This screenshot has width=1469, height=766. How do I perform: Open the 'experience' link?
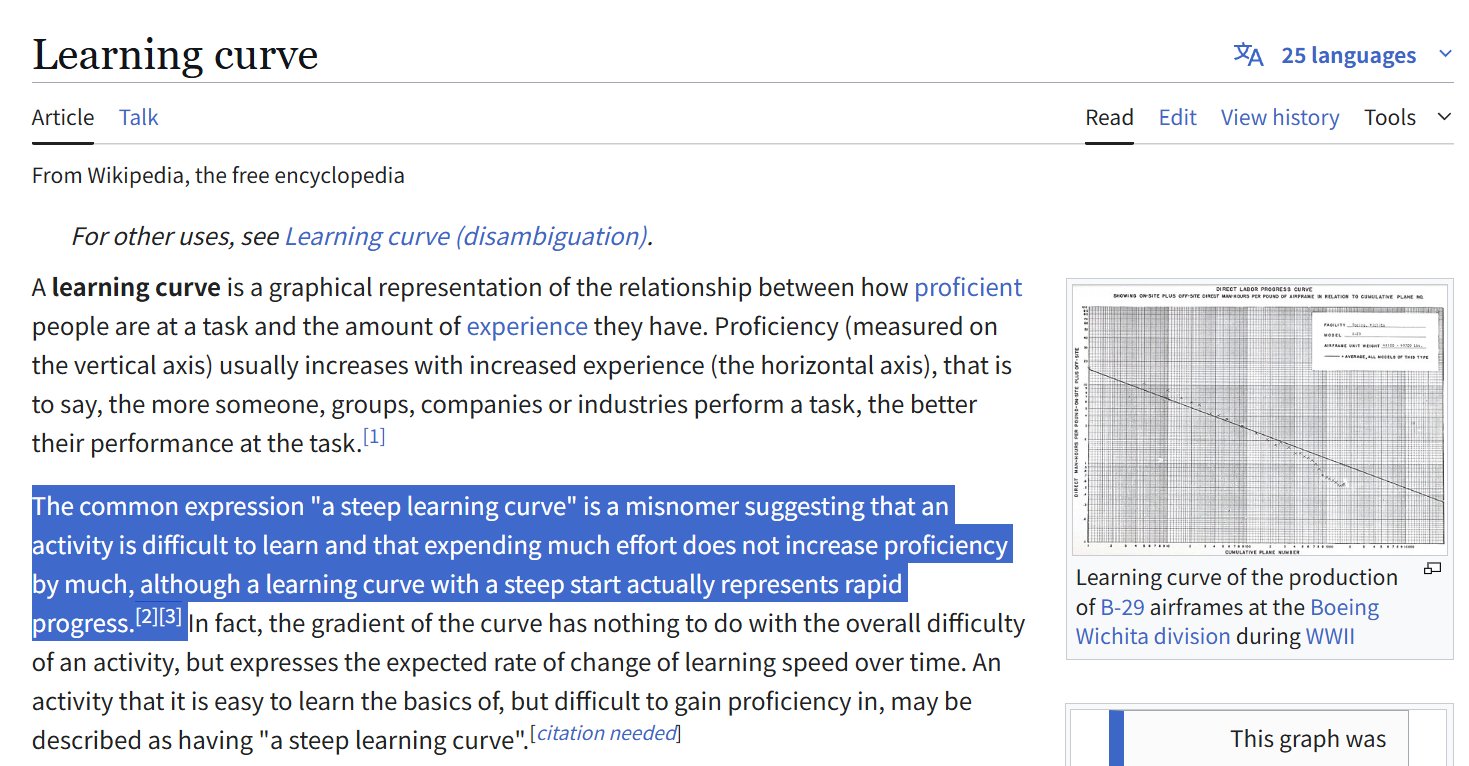[527, 327]
